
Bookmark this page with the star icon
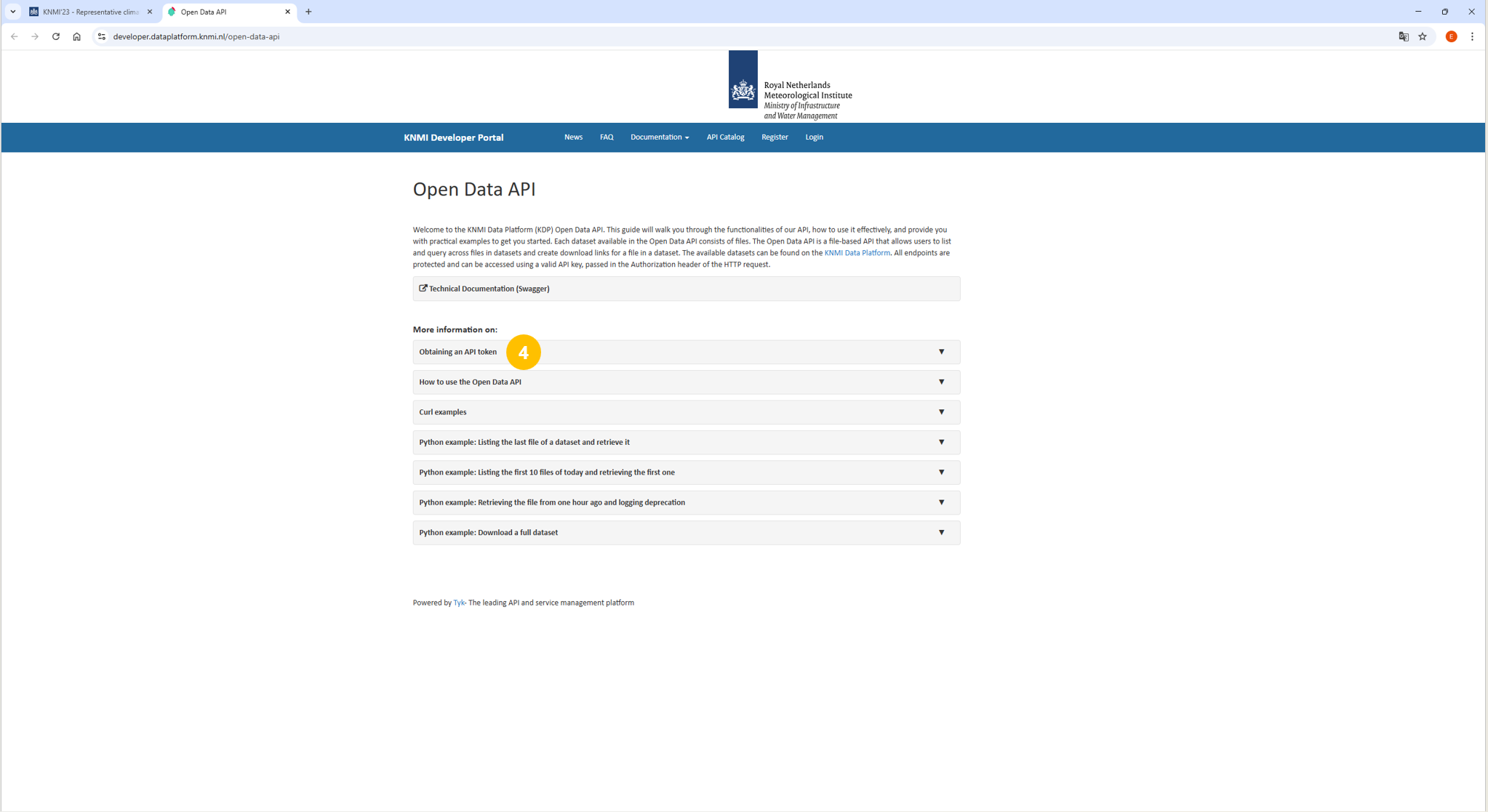(x=1423, y=36)
